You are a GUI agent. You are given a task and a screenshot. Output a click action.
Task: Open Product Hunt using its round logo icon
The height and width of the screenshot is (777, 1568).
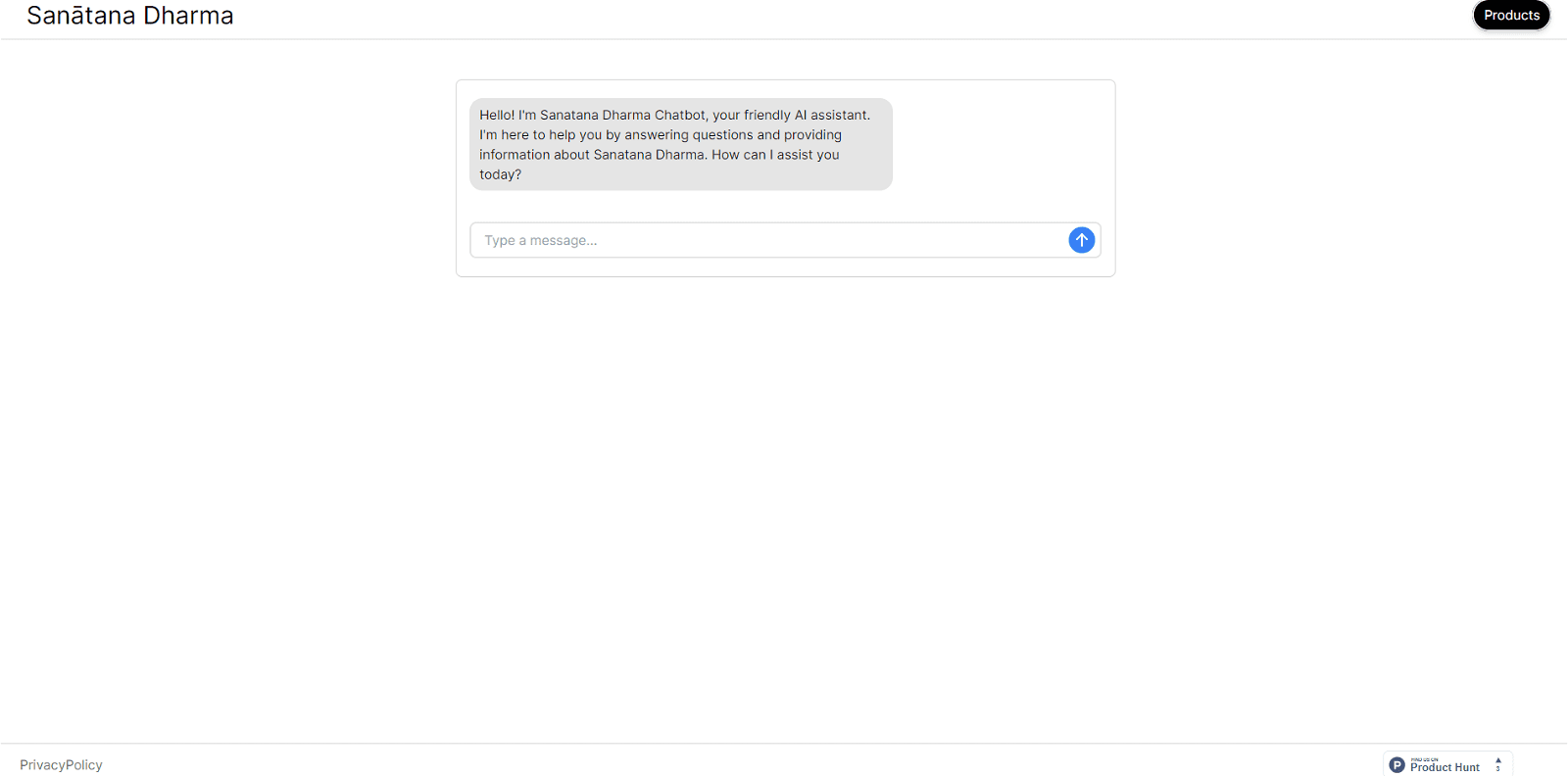click(1397, 764)
